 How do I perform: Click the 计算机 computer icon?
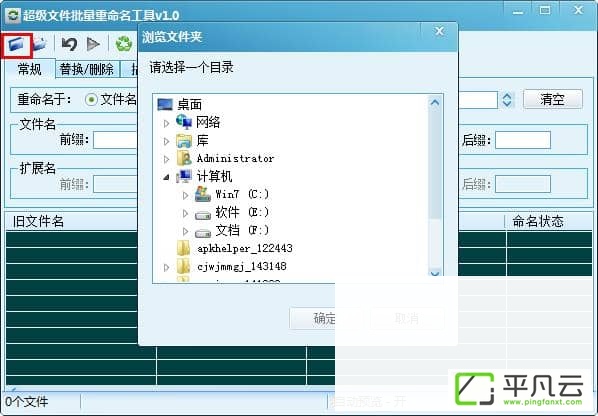click(184, 176)
